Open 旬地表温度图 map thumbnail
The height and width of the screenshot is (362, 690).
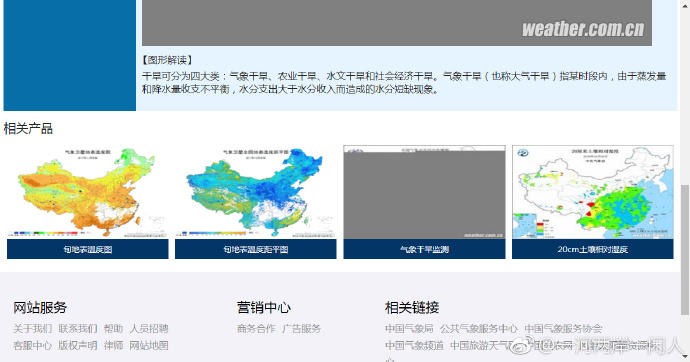tap(88, 192)
